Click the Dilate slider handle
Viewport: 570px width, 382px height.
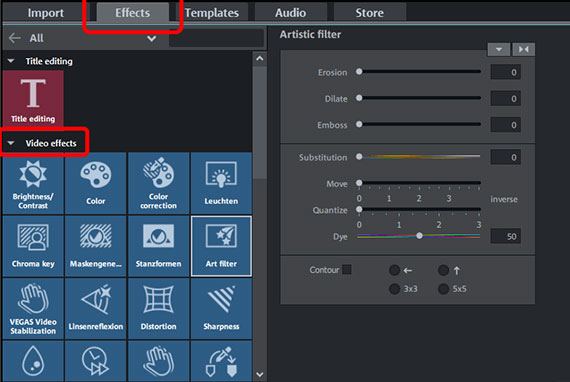point(359,98)
